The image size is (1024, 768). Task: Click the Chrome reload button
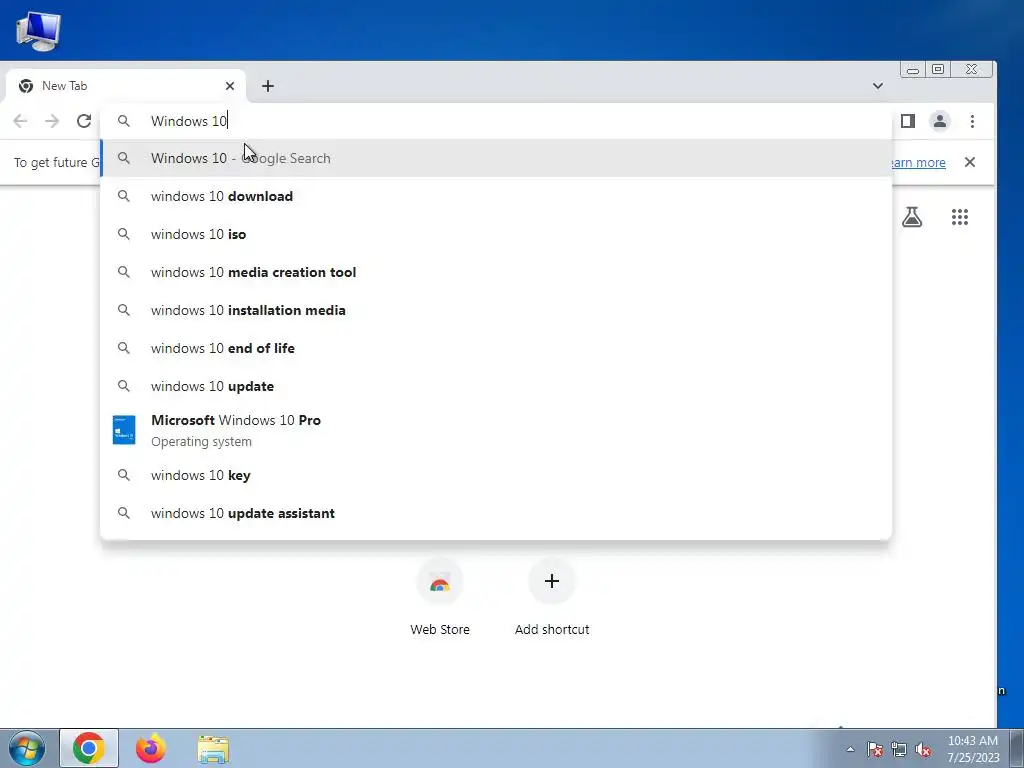84,121
